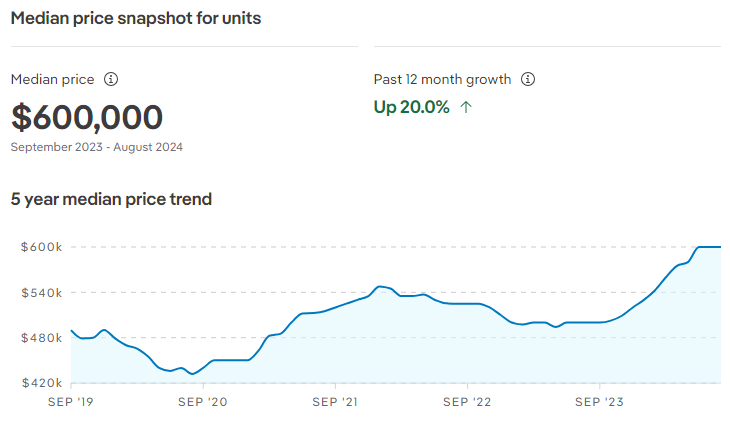Click the 5 year median price trend heading
The width and height of the screenshot is (730, 422).
111,199
